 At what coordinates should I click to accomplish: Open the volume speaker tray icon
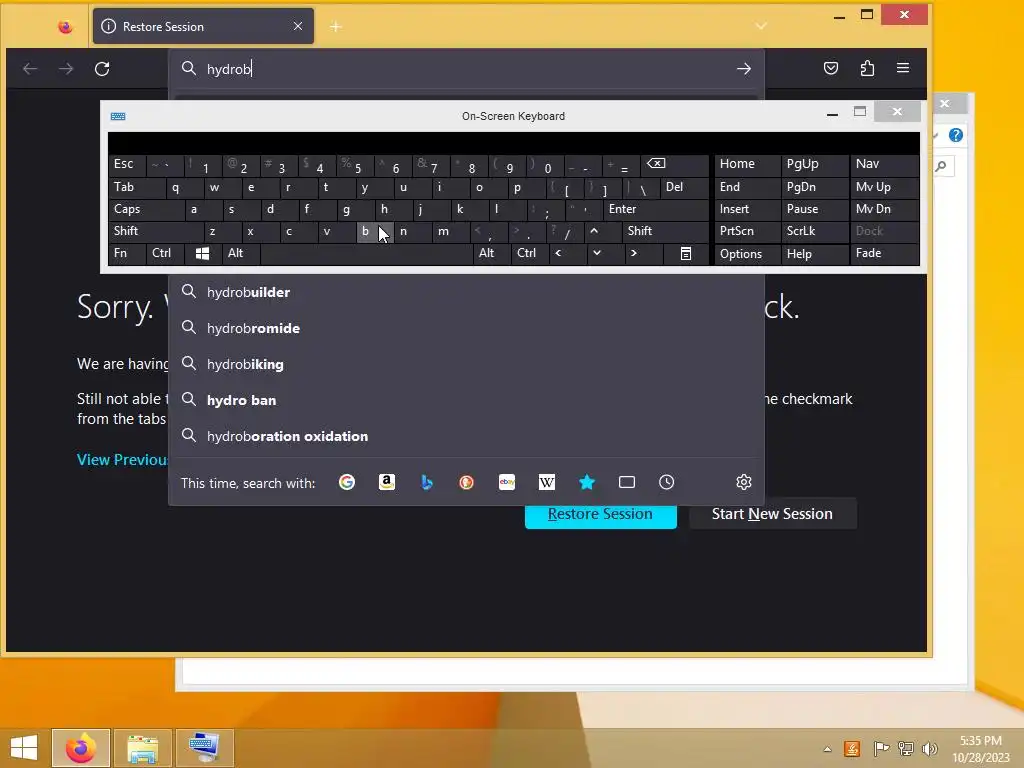930,748
